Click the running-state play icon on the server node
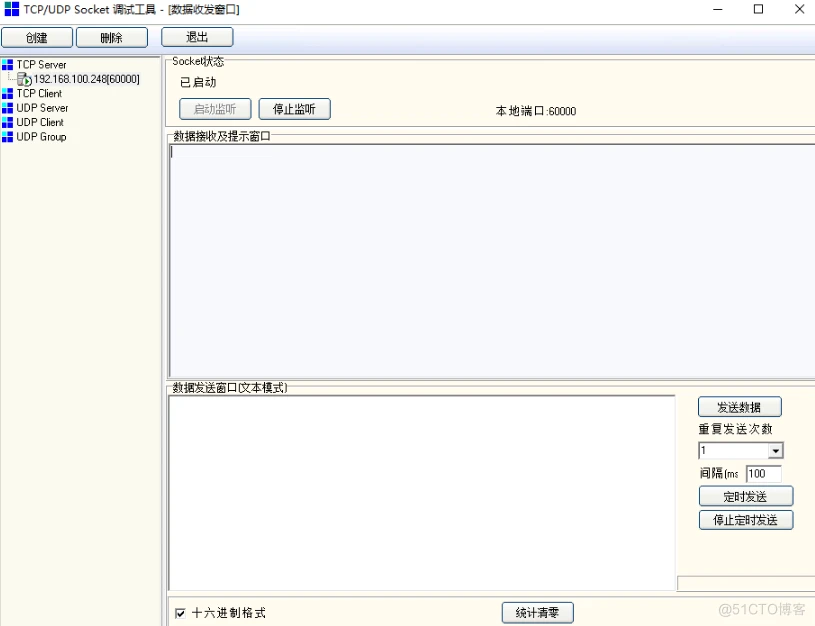 click(27, 80)
